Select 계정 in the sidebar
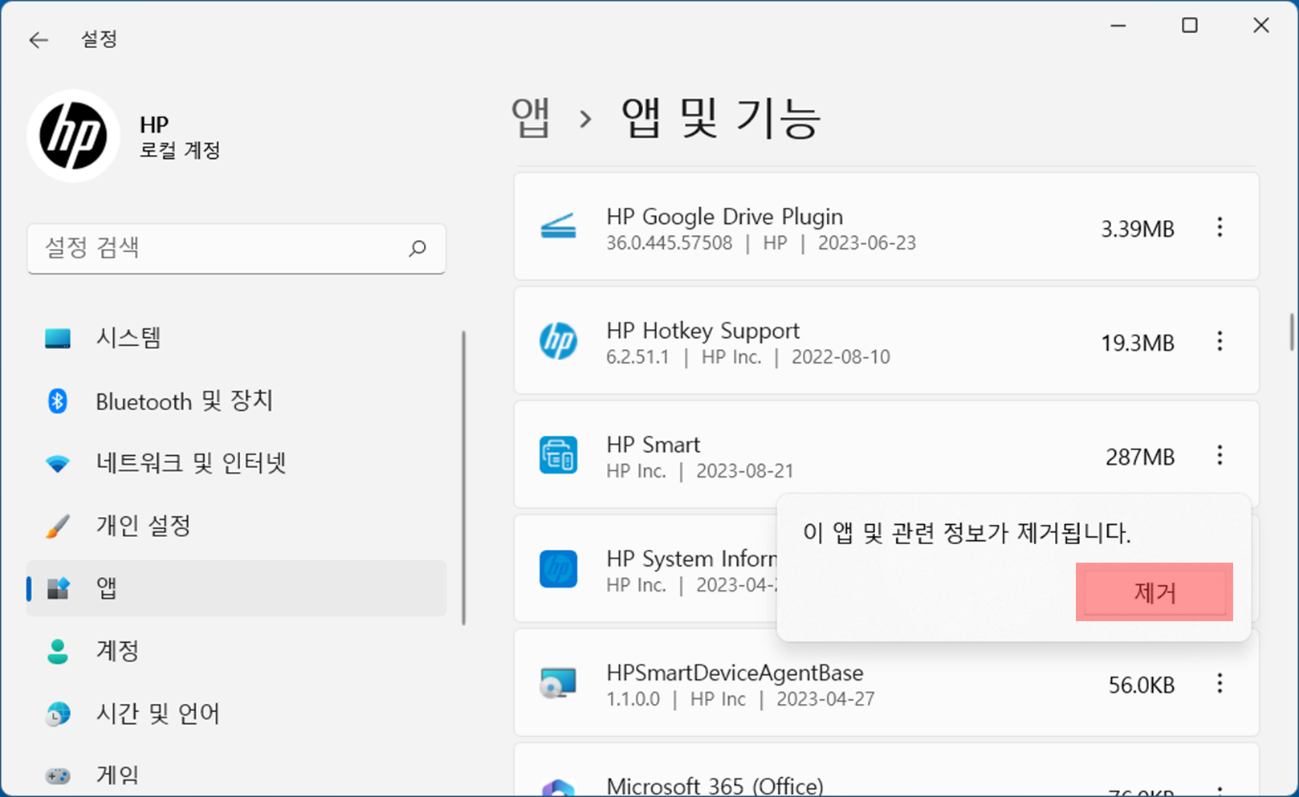 236,651
